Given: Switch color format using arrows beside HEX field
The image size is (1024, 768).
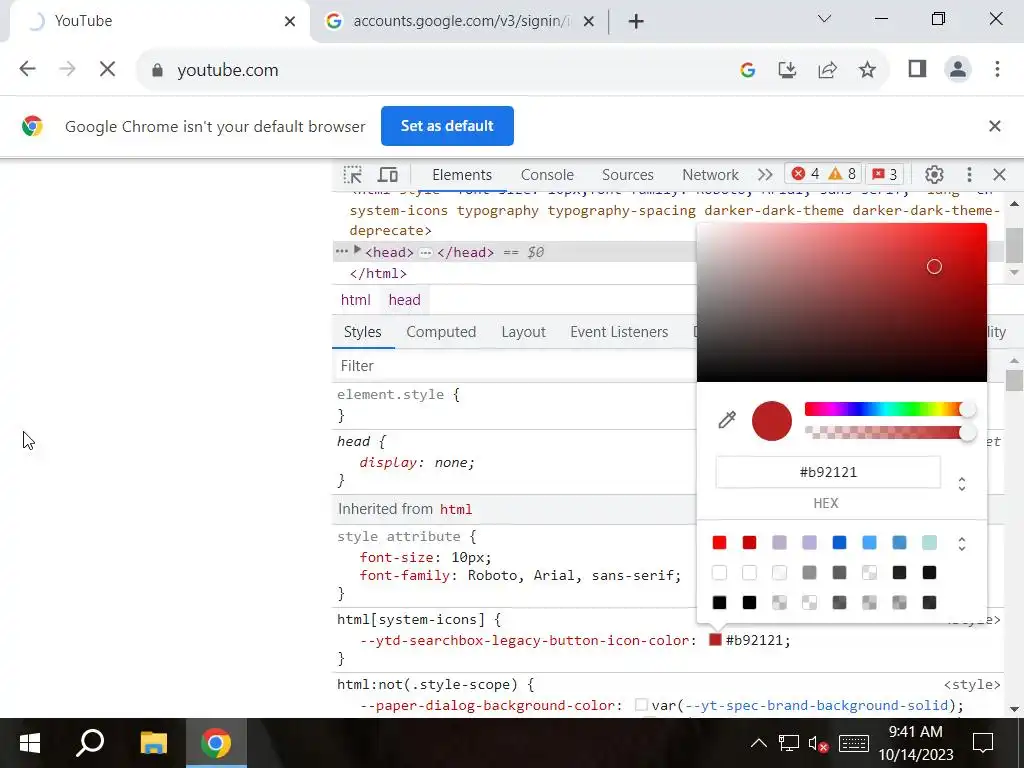Looking at the screenshot, I should [961, 483].
